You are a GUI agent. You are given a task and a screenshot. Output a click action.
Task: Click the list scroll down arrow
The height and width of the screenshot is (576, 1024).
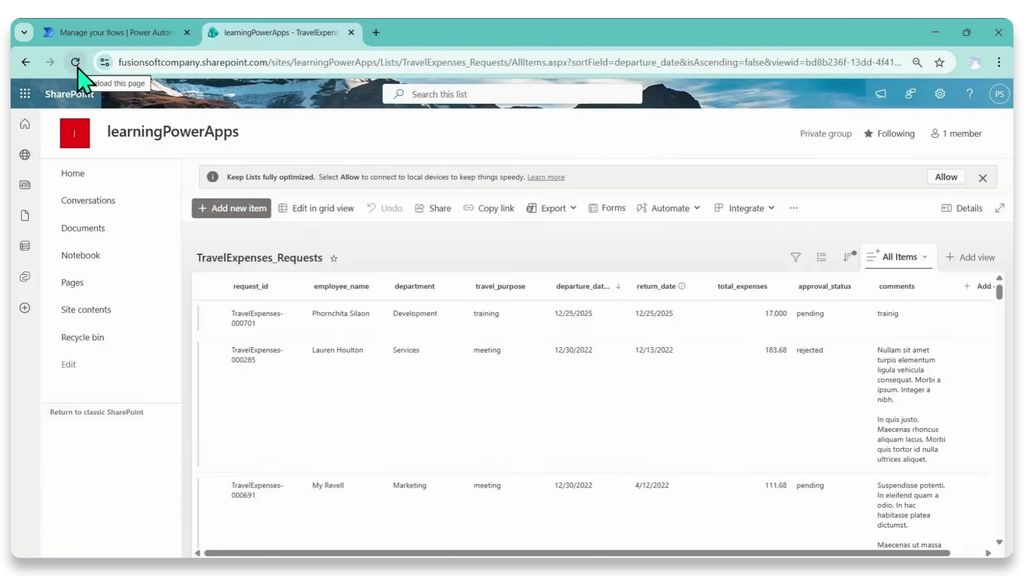(999, 542)
